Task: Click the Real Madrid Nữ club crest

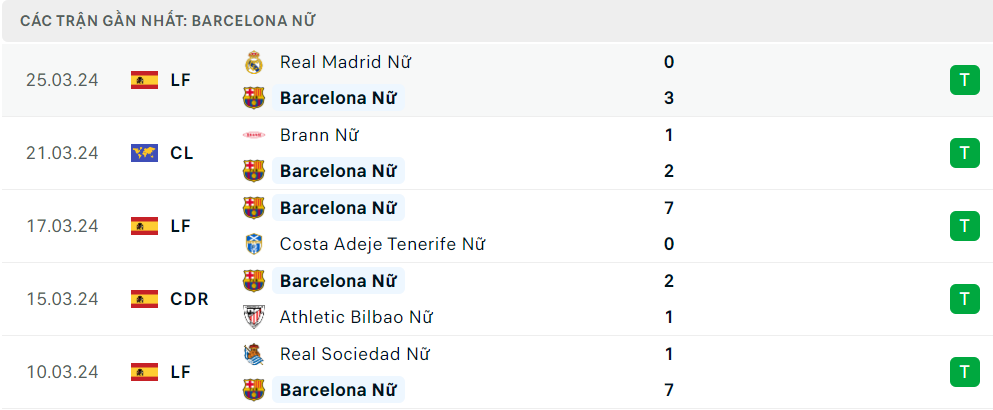Action: point(254,62)
